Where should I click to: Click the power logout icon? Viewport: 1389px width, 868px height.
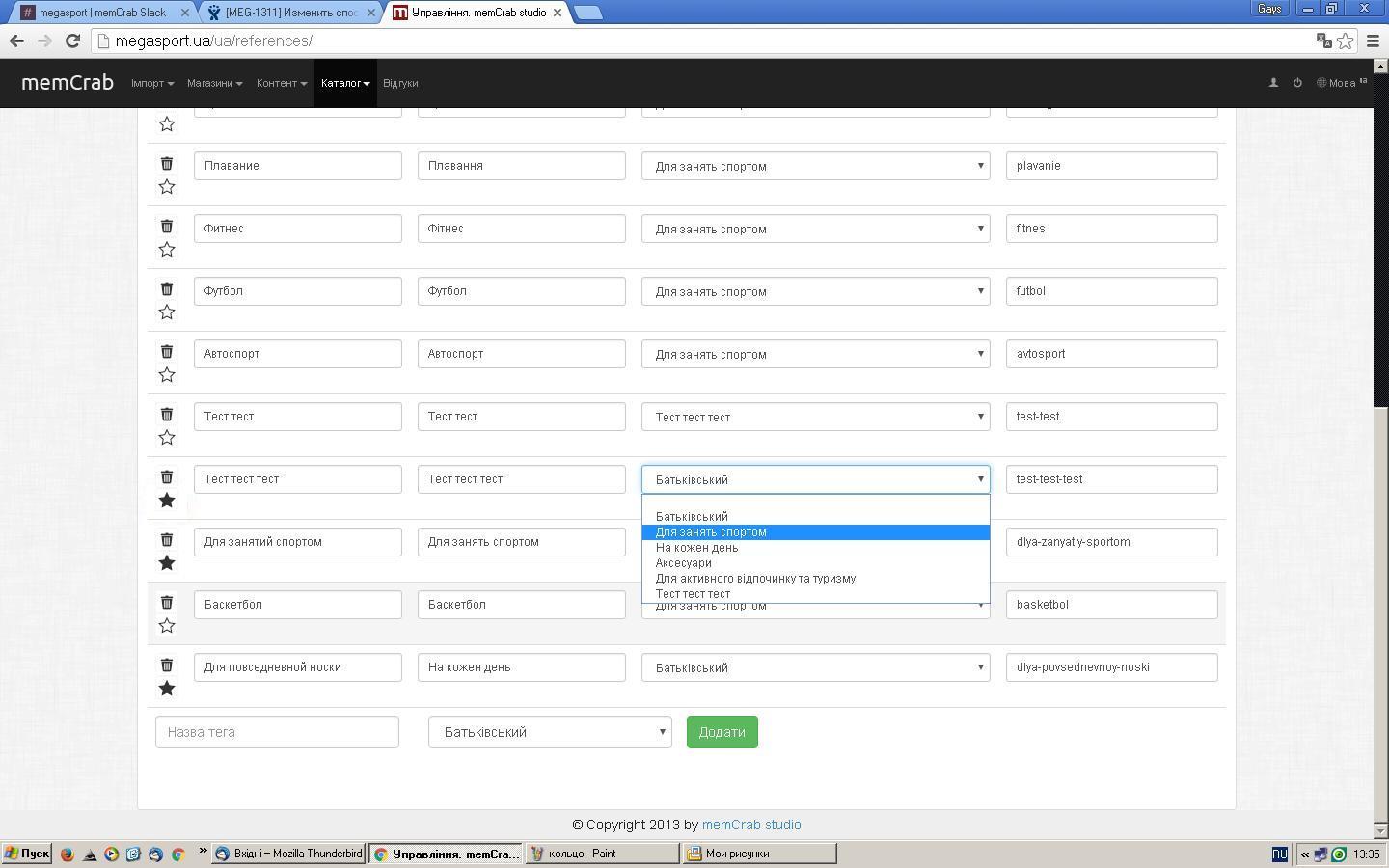point(1297,83)
